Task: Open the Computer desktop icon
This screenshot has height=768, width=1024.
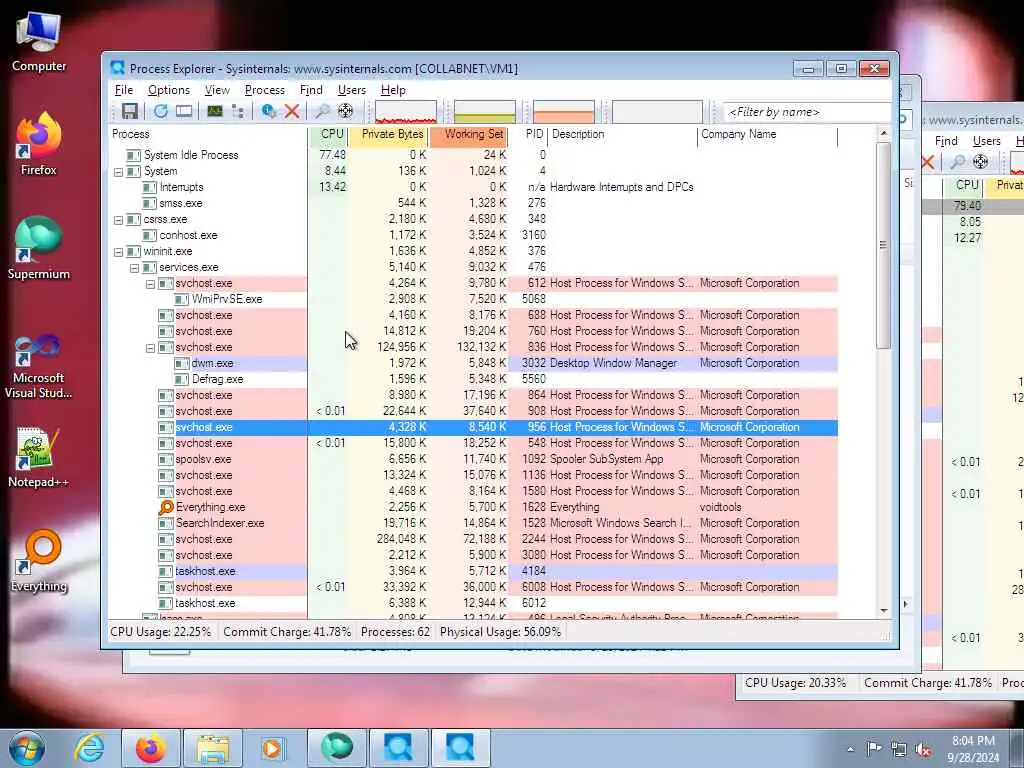Action: point(39,40)
